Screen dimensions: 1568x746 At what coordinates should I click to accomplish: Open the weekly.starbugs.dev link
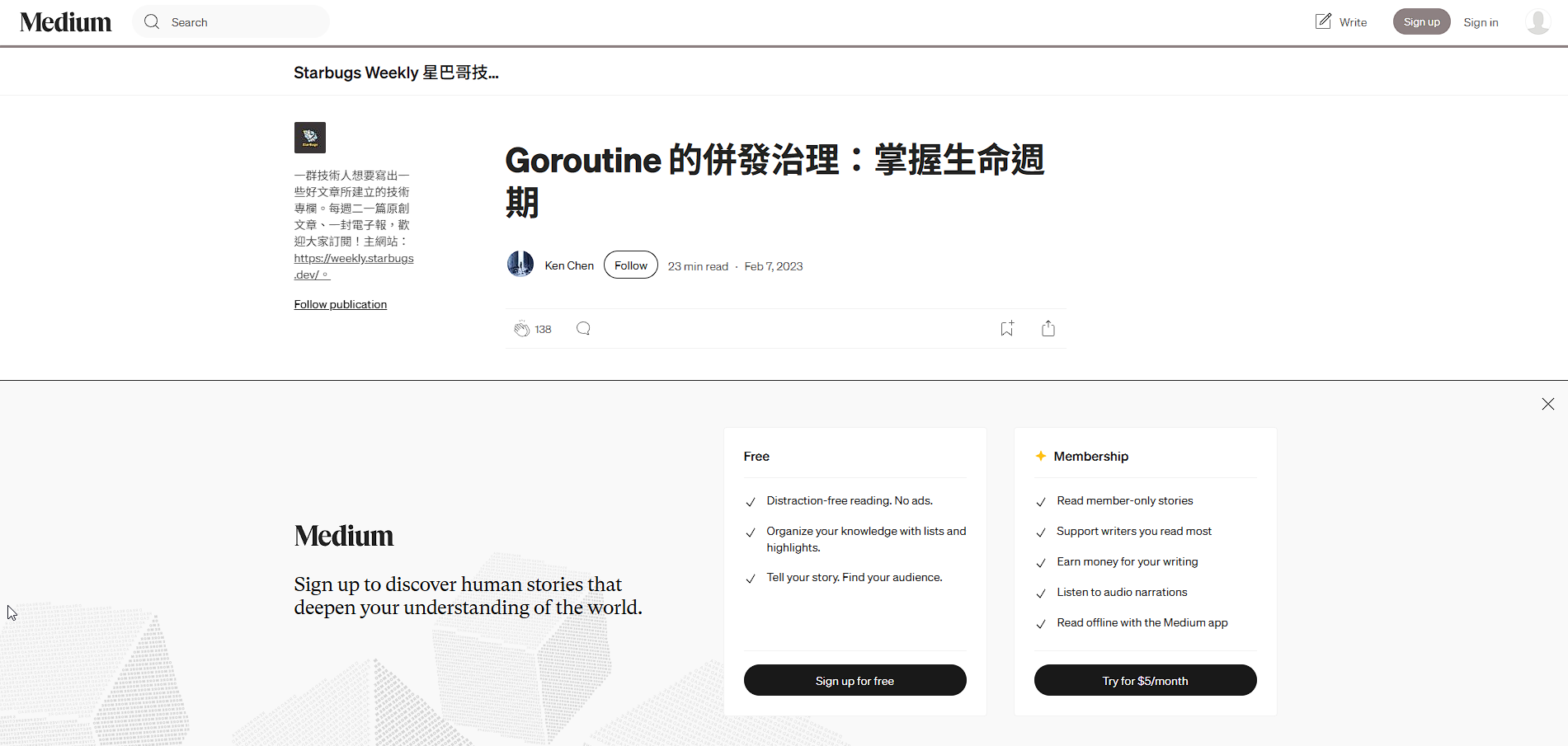pyautogui.click(x=354, y=266)
